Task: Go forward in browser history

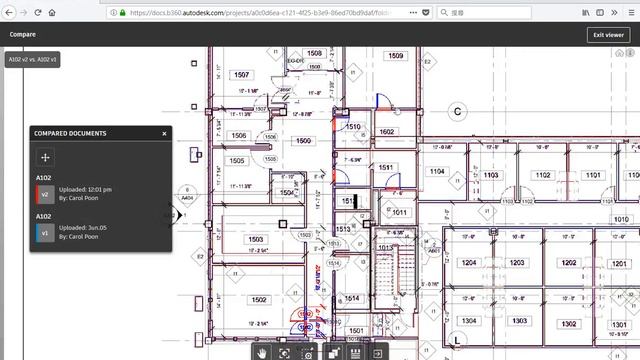Action: [24, 13]
